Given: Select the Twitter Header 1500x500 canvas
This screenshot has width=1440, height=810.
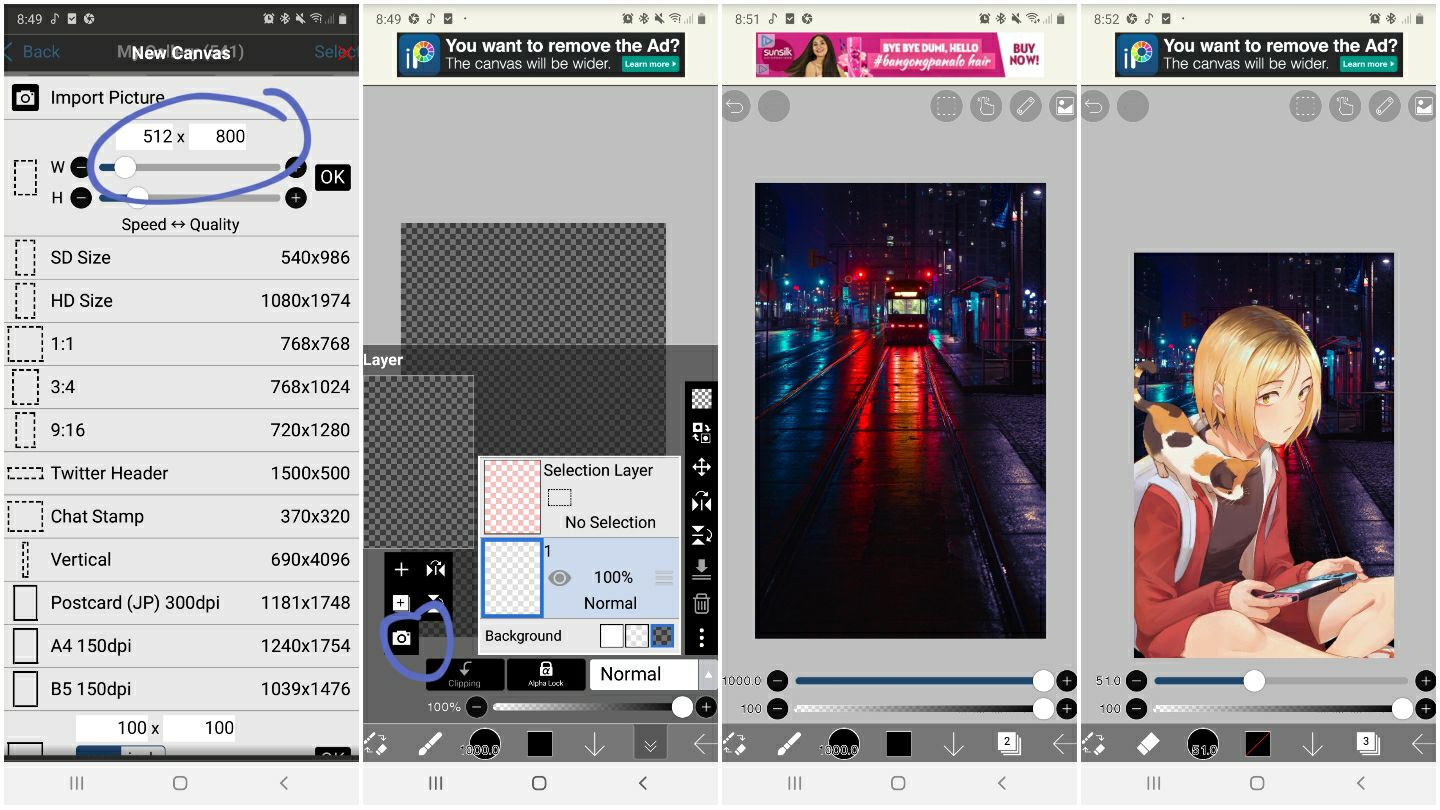Looking at the screenshot, I should pyautogui.click(x=181, y=473).
